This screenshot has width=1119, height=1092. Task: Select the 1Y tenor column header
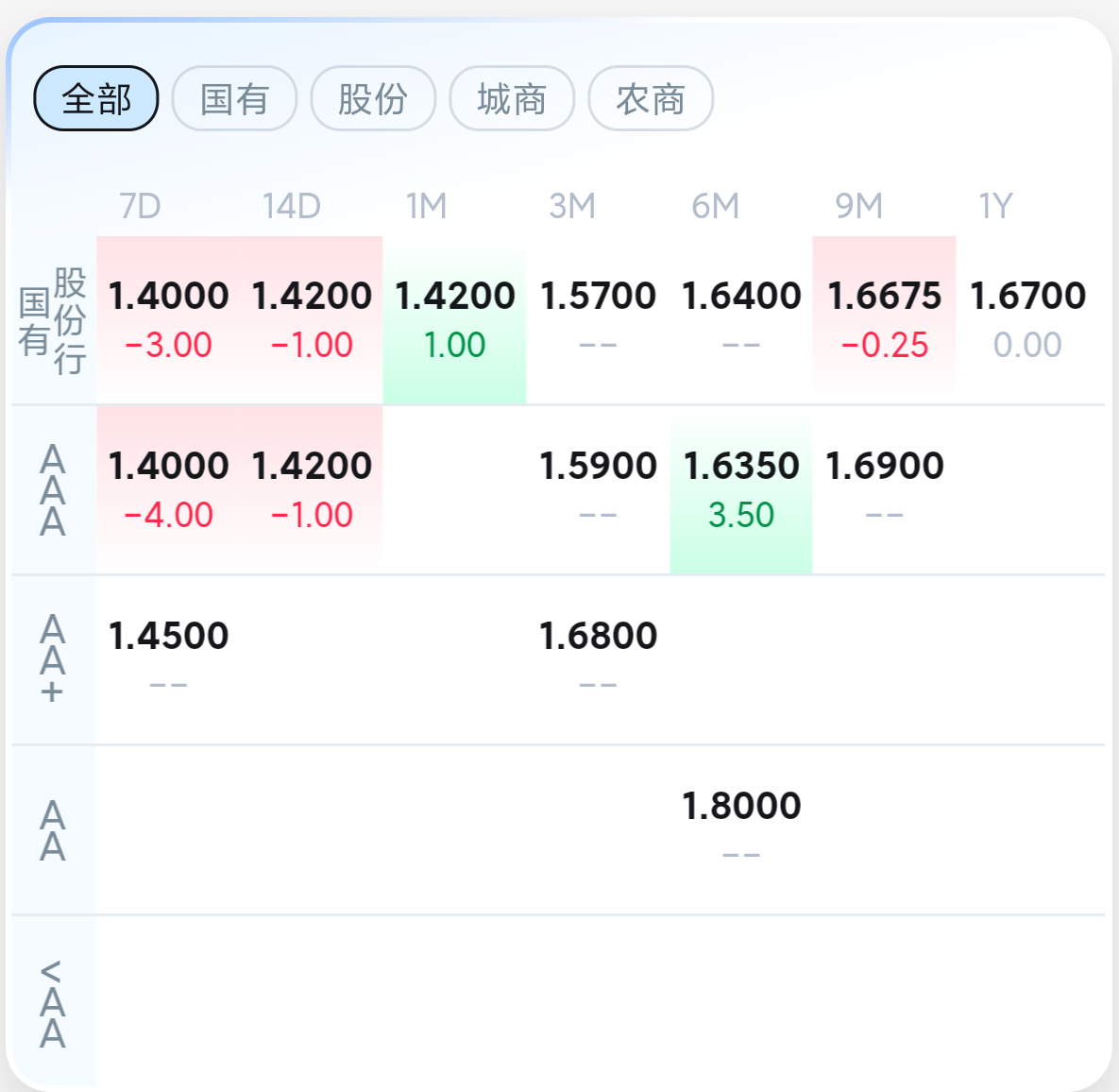(995, 206)
